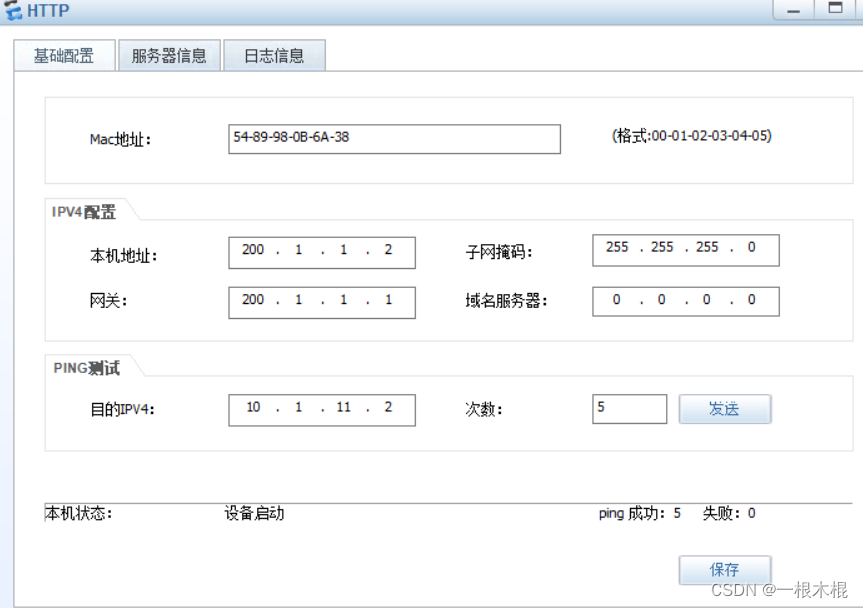Click the 网关 address field

[x=322, y=302]
